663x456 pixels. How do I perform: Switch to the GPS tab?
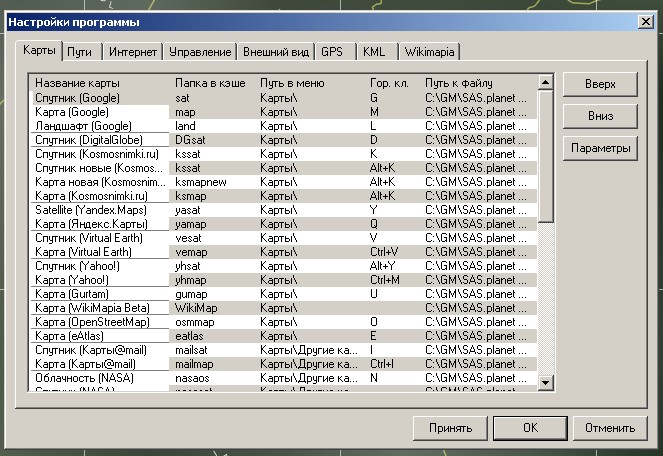click(x=333, y=52)
